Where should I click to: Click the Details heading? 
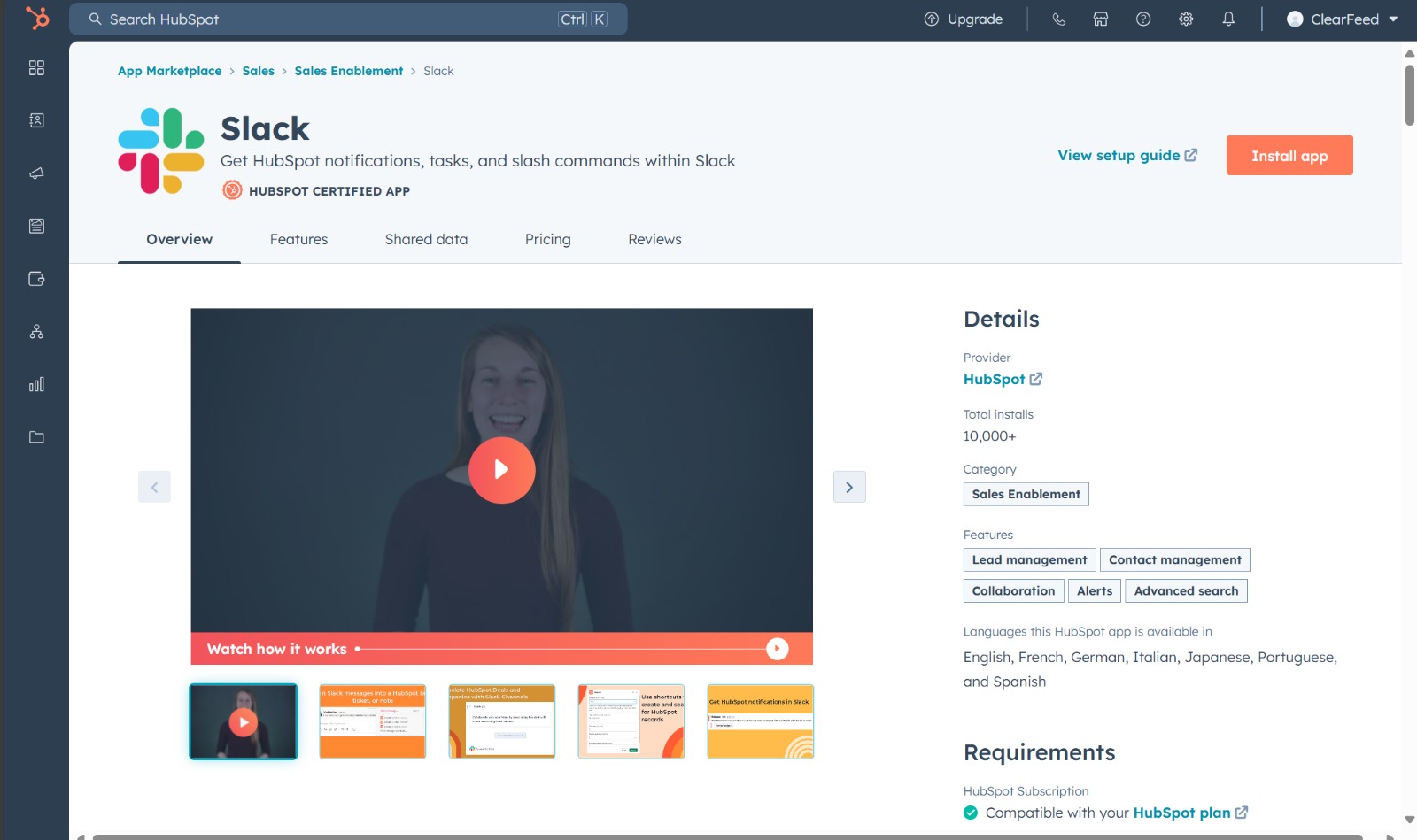click(1001, 319)
